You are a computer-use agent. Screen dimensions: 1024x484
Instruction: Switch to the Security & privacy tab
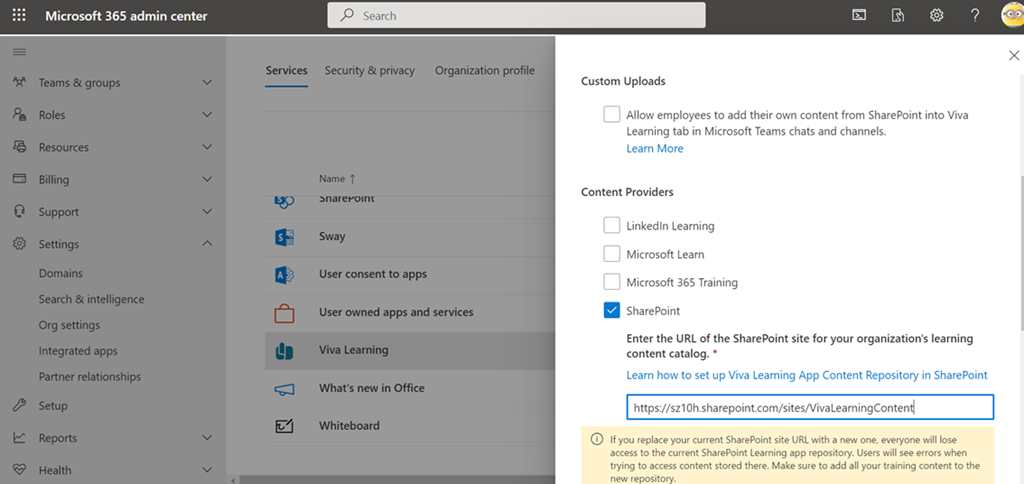[369, 71]
